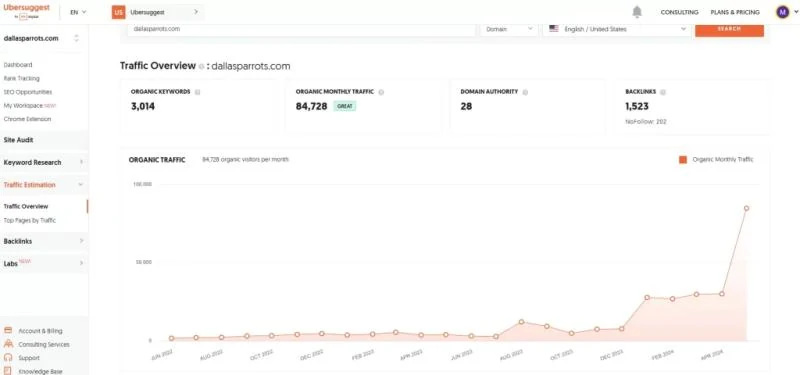The height and width of the screenshot is (375, 800).
Task: Select Traffic Overview sub-item
Action: pos(26,207)
